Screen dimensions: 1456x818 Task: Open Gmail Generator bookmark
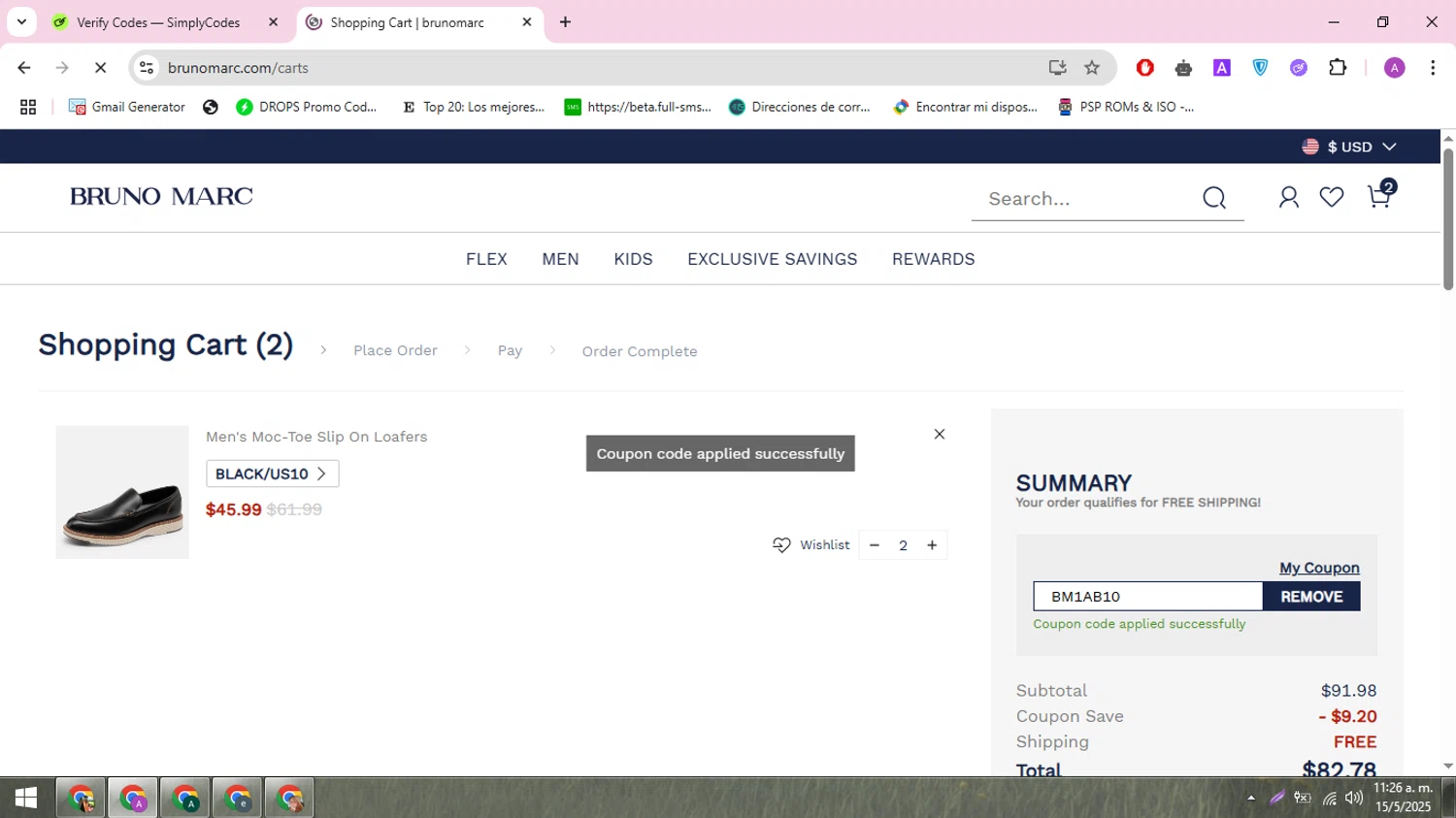tap(127, 107)
